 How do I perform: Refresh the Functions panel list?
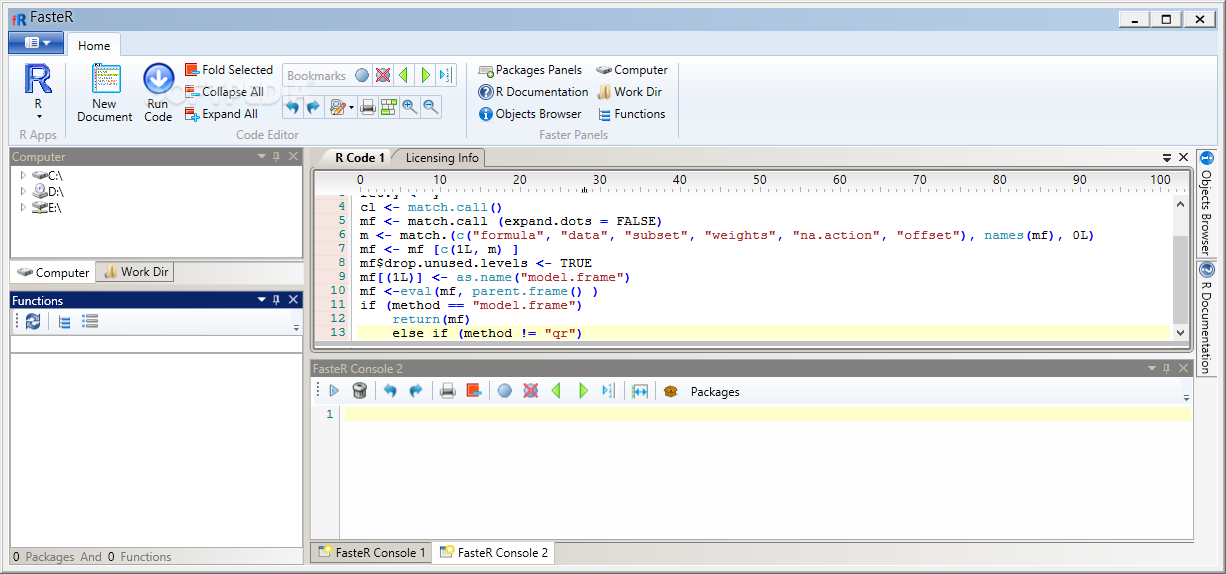(x=33, y=321)
